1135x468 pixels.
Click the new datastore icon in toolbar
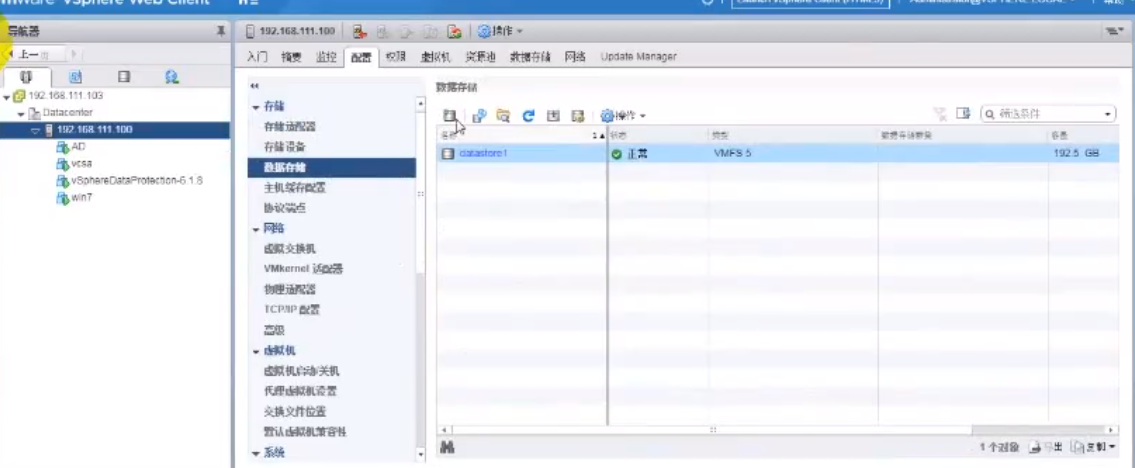click(450, 115)
